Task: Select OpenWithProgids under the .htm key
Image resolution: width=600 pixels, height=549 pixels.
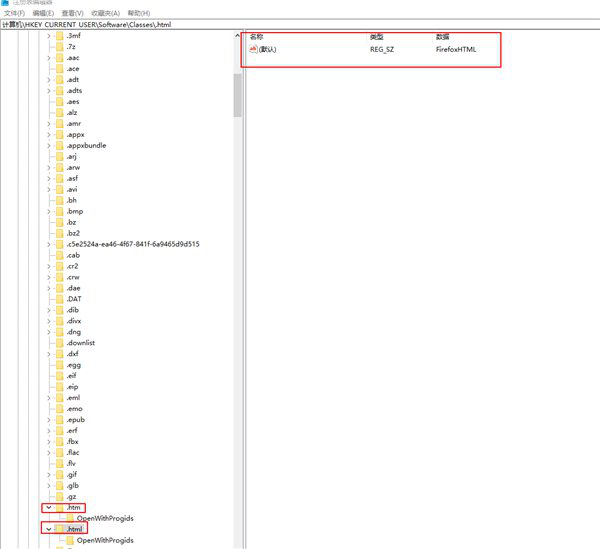Action: tap(105, 518)
